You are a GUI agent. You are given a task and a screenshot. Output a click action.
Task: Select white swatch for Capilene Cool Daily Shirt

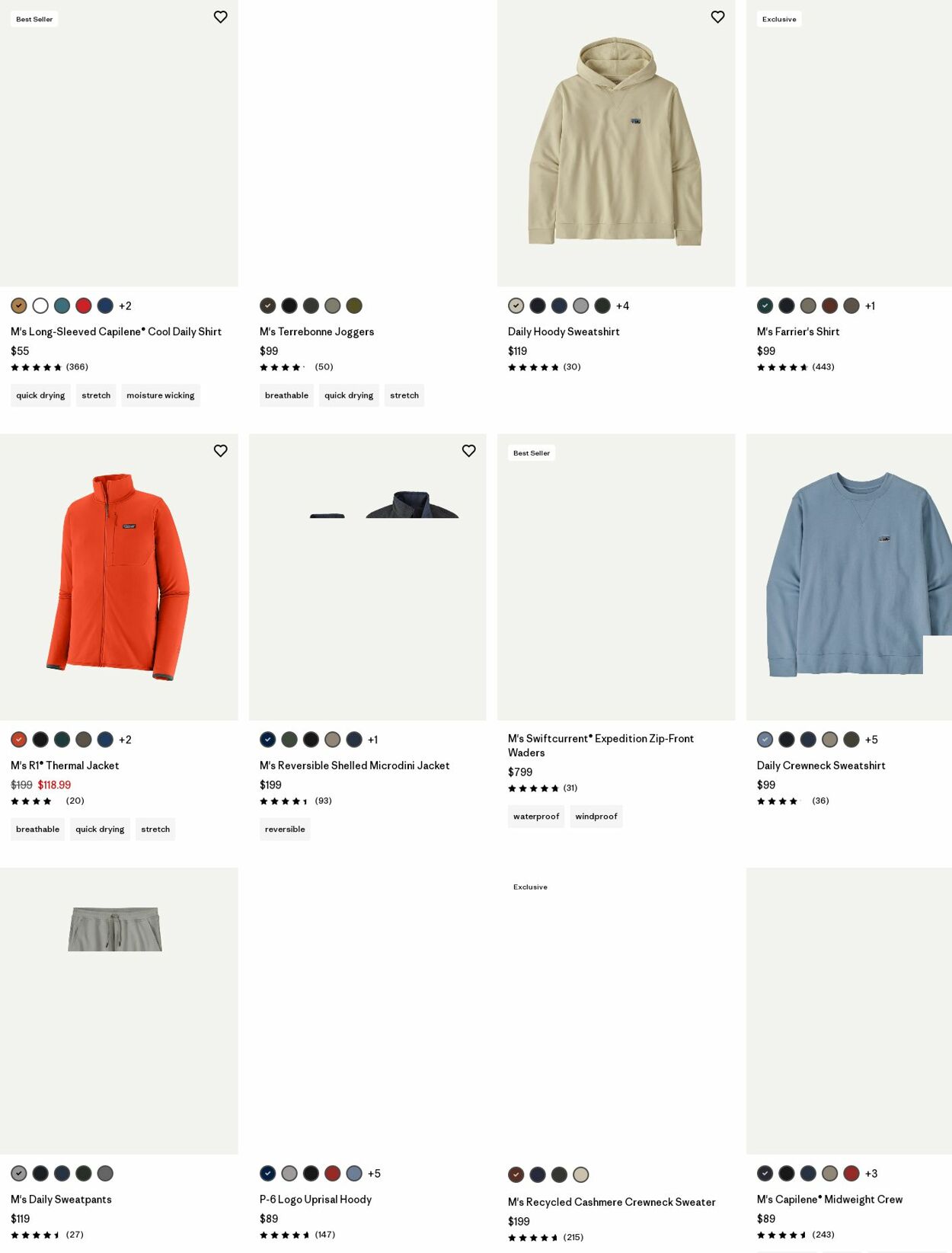tap(40, 306)
